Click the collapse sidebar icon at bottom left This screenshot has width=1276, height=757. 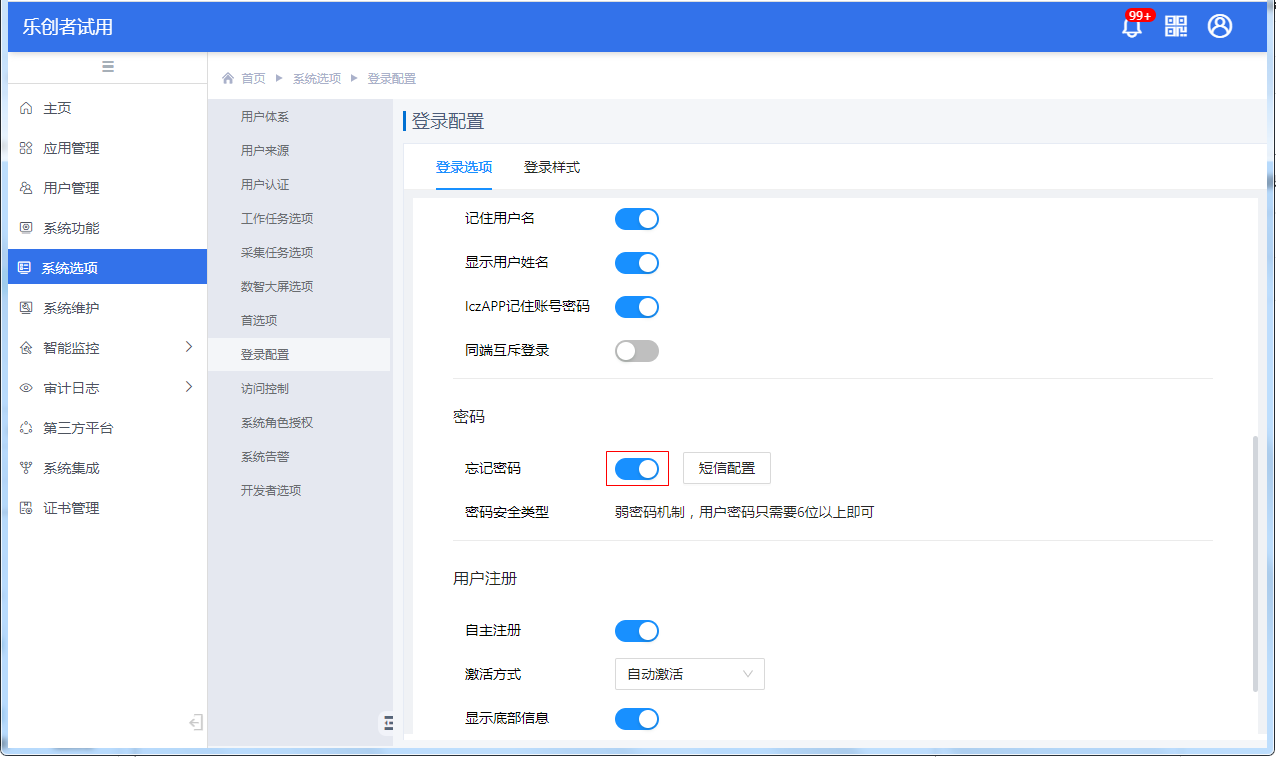click(196, 722)
